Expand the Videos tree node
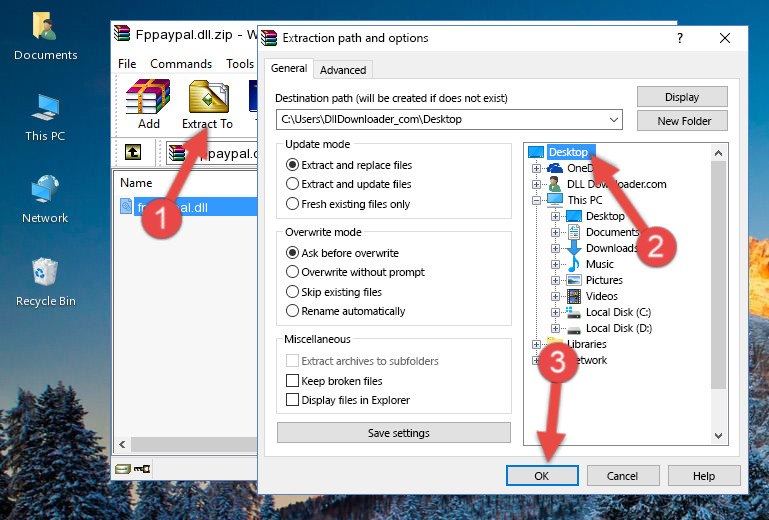 coord(555,296)
